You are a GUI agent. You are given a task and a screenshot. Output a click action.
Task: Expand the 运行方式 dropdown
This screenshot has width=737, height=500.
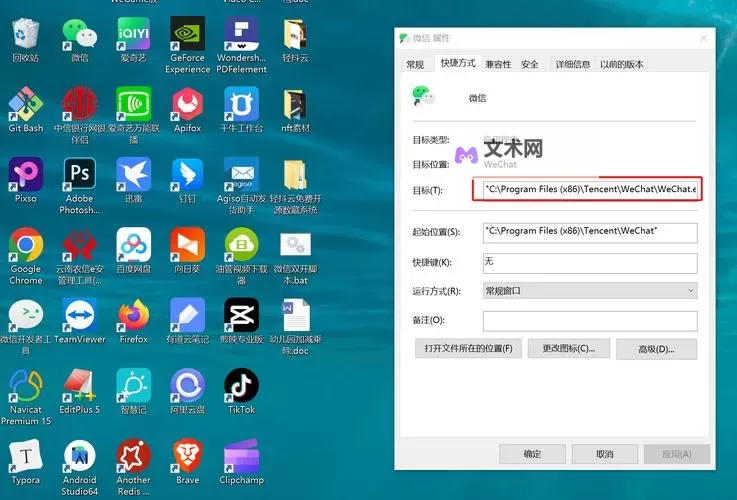pos(590,291)
